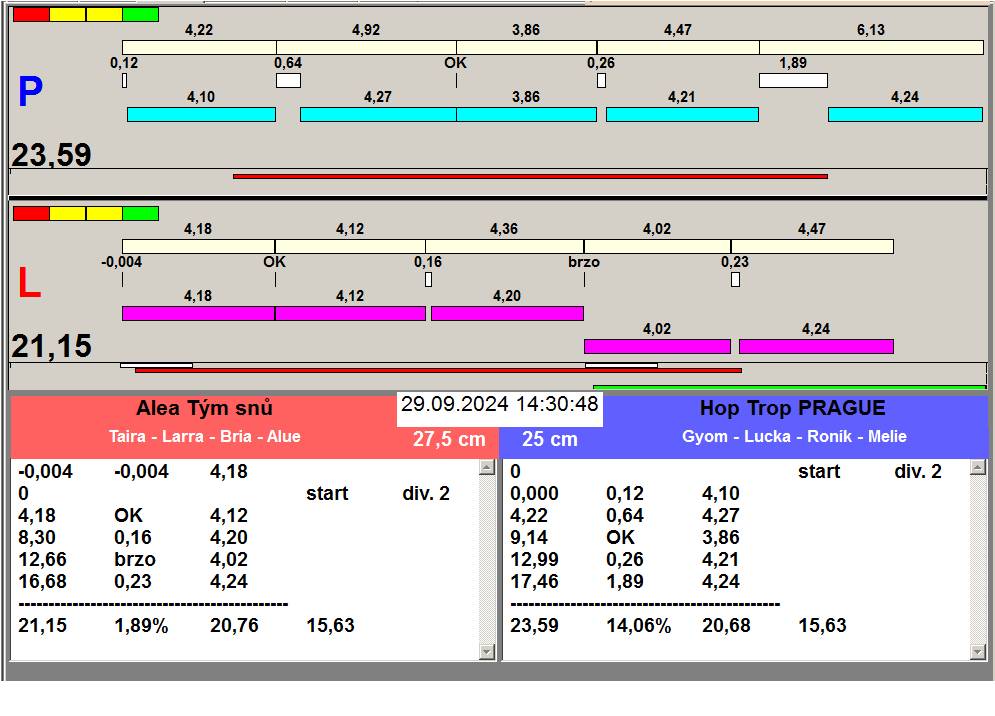This screenshot has width=995, height=716.
Task: Select the magenta 4,02 run bar
Action: pos(656,347)
